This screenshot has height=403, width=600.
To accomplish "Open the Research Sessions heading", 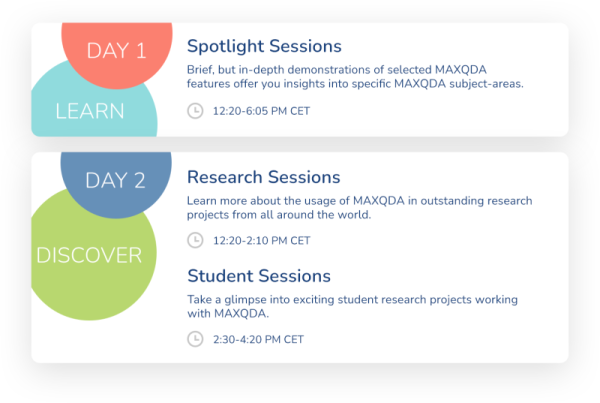I will (x=263, y=178).
